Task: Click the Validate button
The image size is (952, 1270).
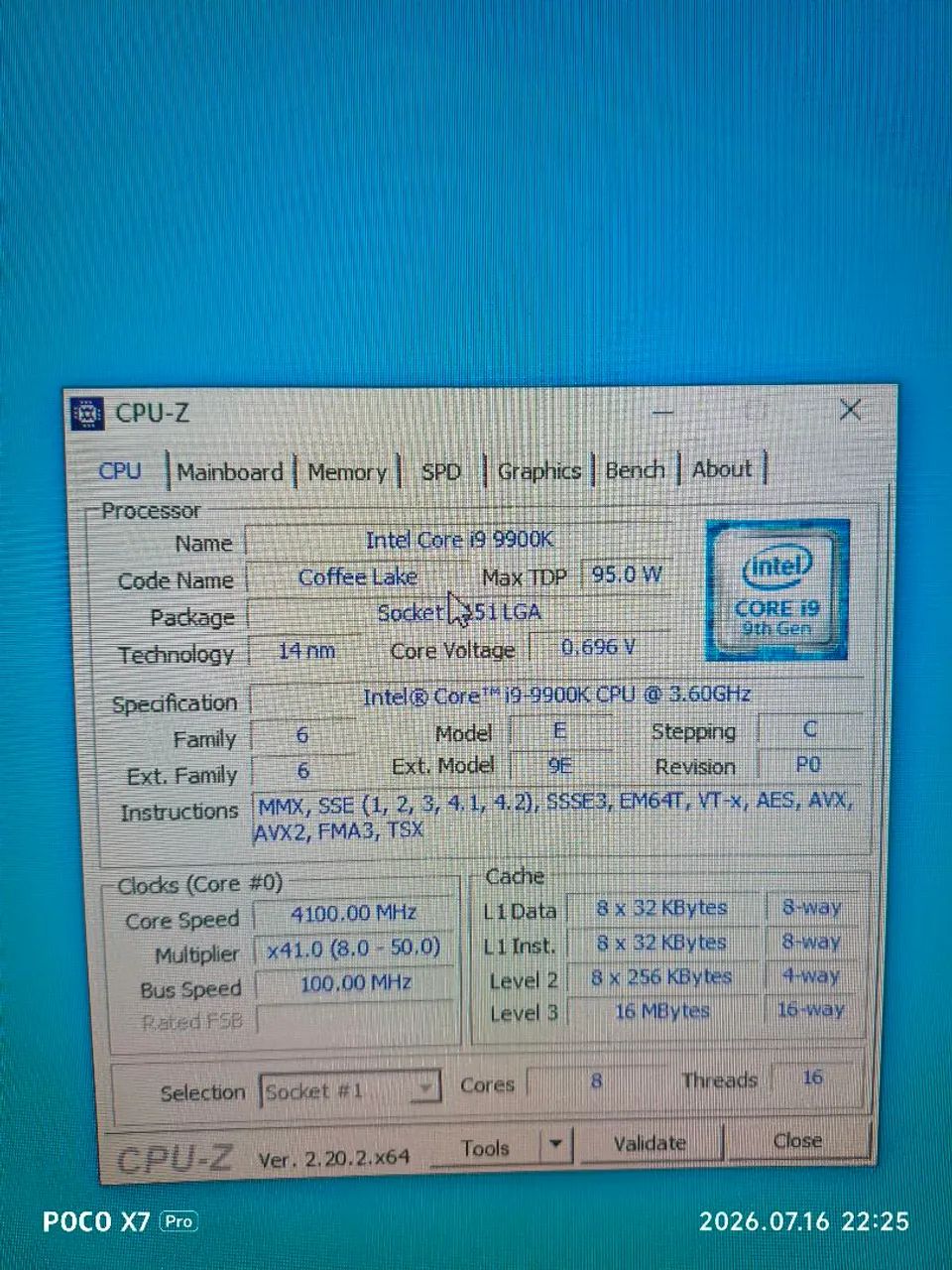Action: [x=650, y=1144]
